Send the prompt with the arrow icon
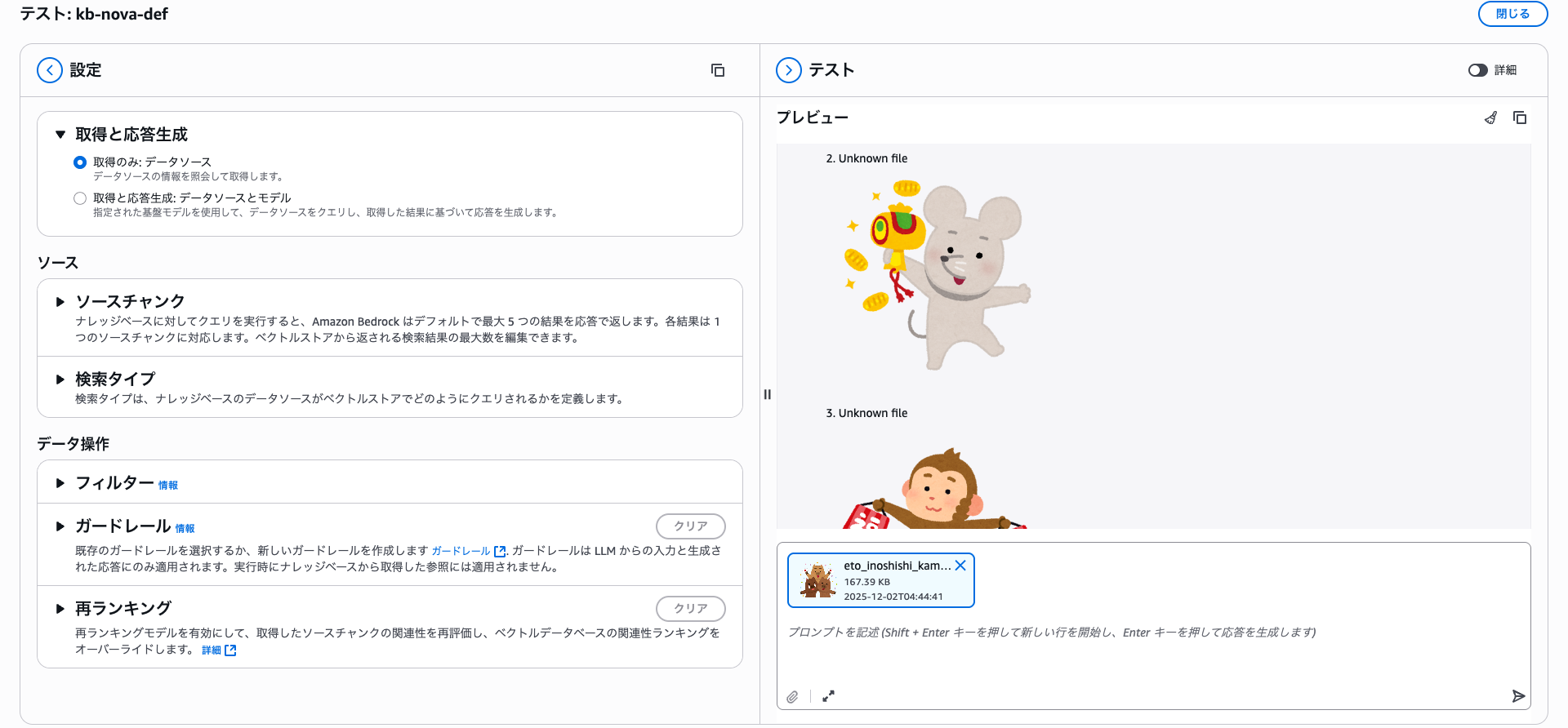1568x728 pixels. pos(1517,696)
